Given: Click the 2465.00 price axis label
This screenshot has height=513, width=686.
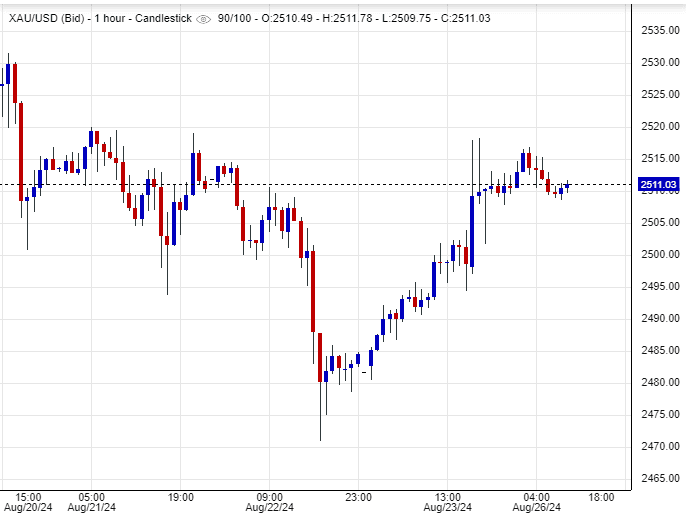Looking at the screenshot, I should tap(658, 478).
